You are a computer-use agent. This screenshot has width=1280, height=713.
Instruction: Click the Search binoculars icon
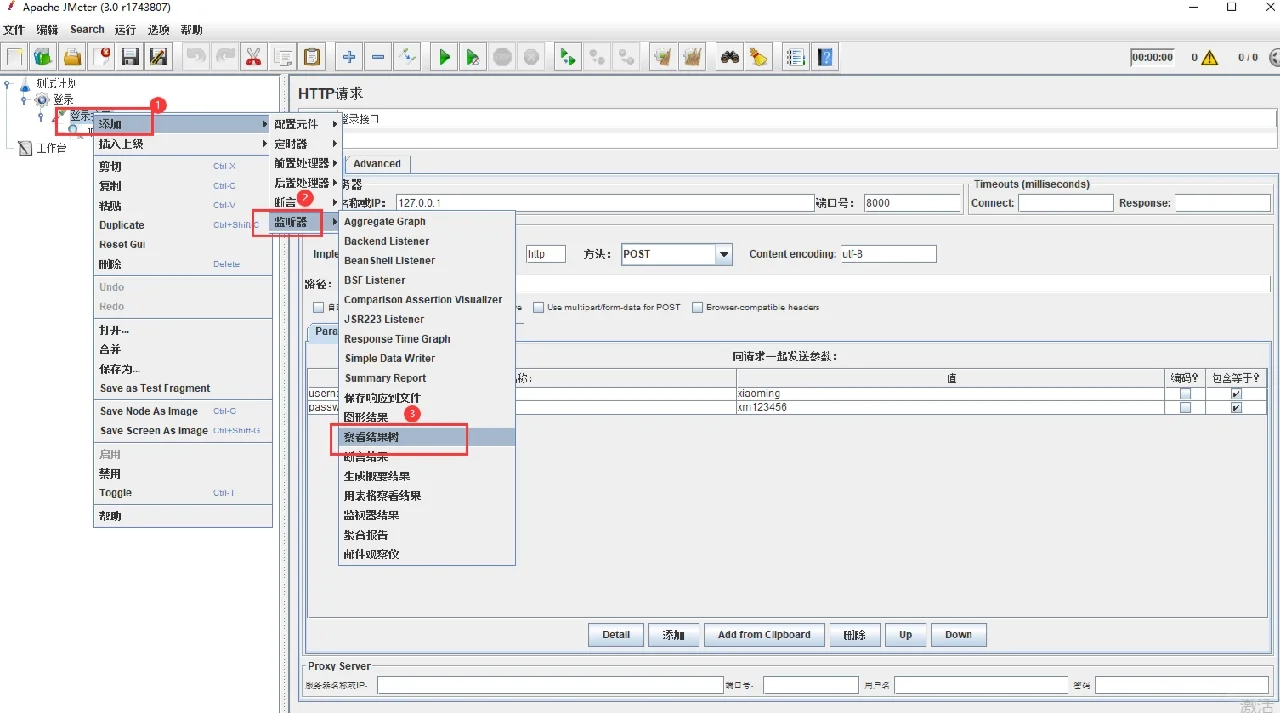coord(730,57)
